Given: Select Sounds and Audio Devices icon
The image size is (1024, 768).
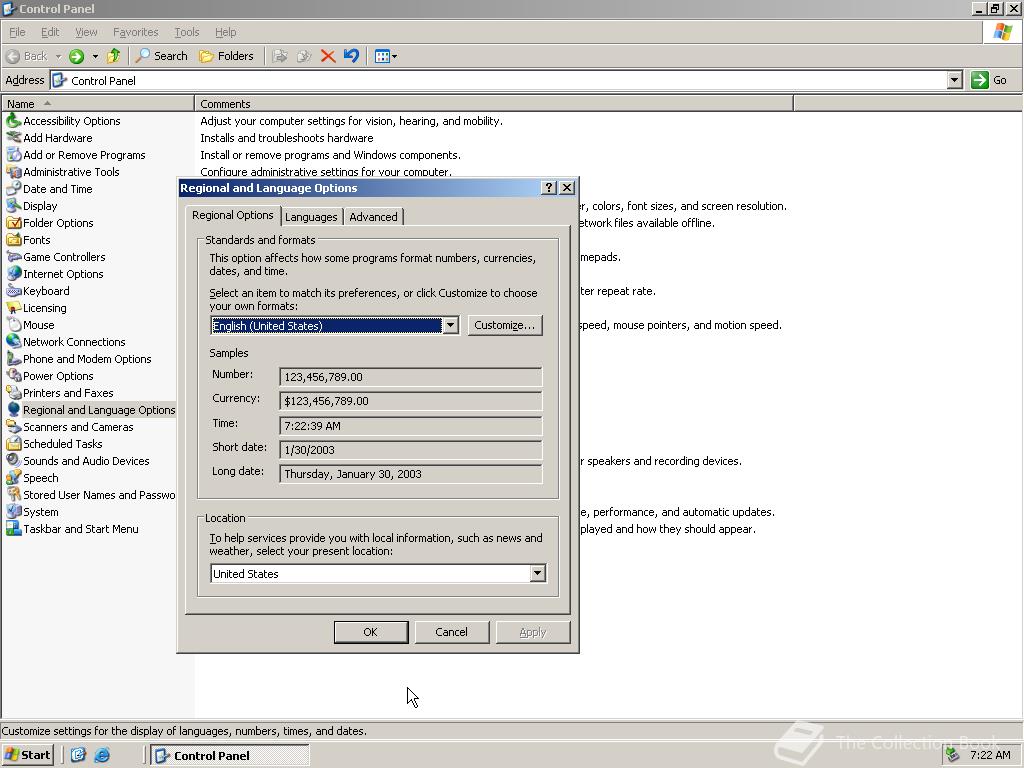Looking at the screenshot, I should pyautogui.click(x=13, y=460).
